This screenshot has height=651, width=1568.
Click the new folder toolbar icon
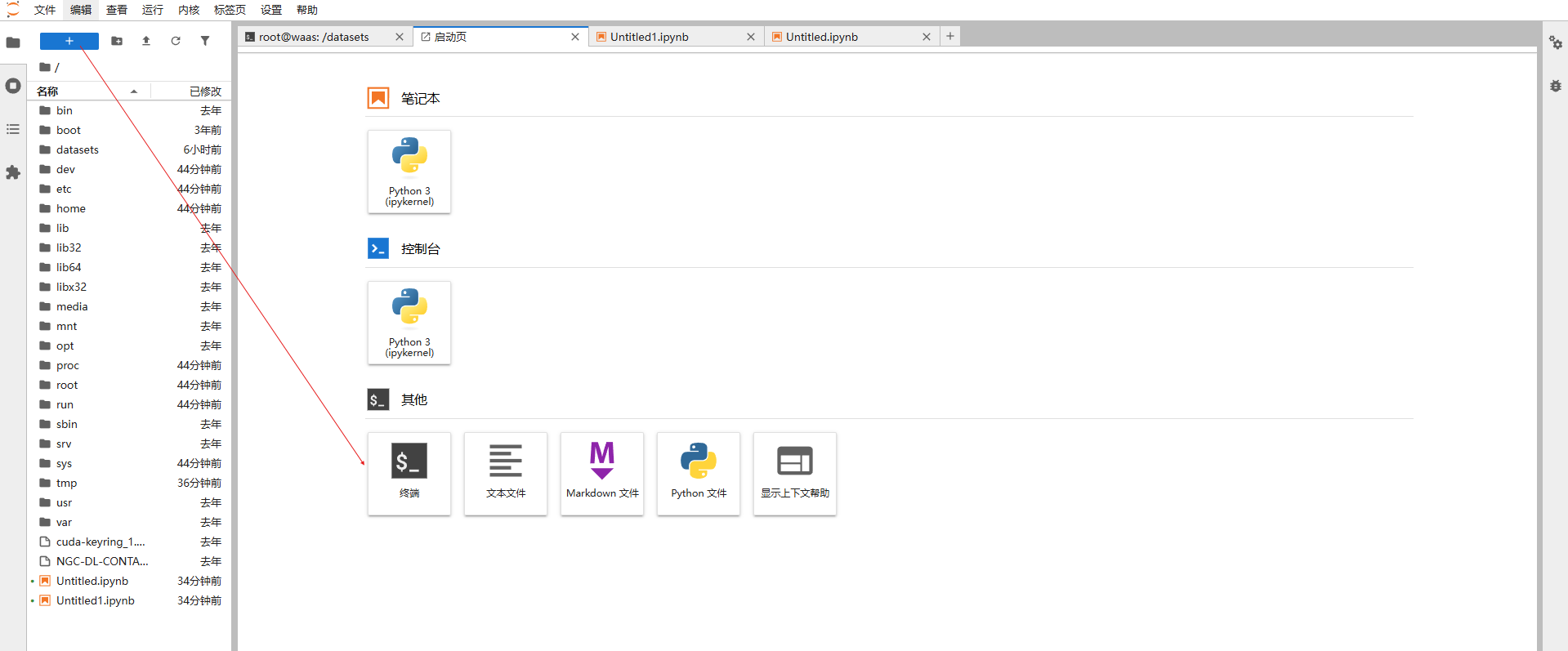(117, 41)
